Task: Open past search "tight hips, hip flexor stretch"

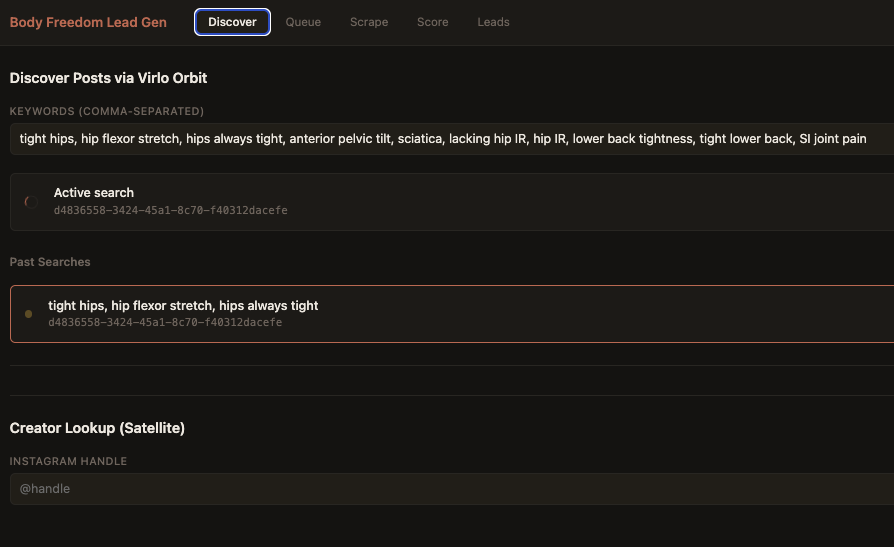Action: [x=452, y=314]
